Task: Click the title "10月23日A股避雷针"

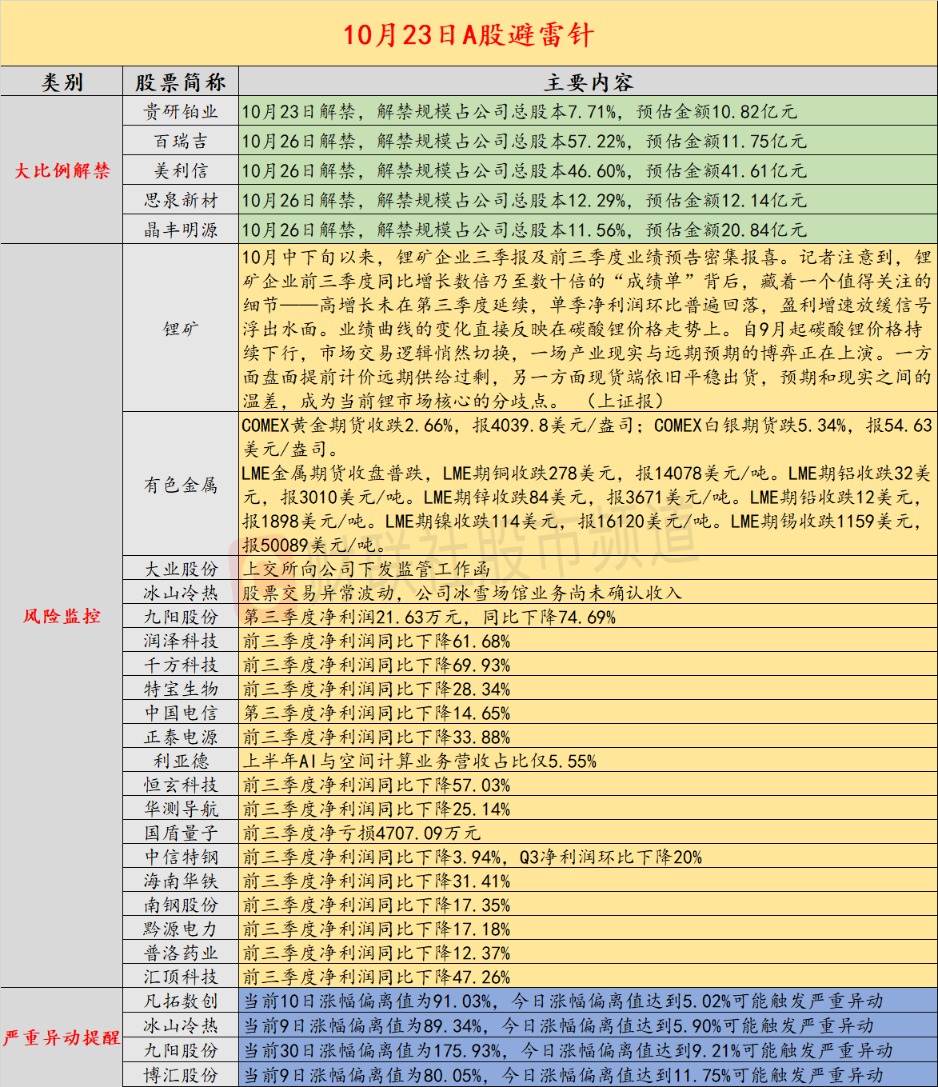Action: (469, 35)
